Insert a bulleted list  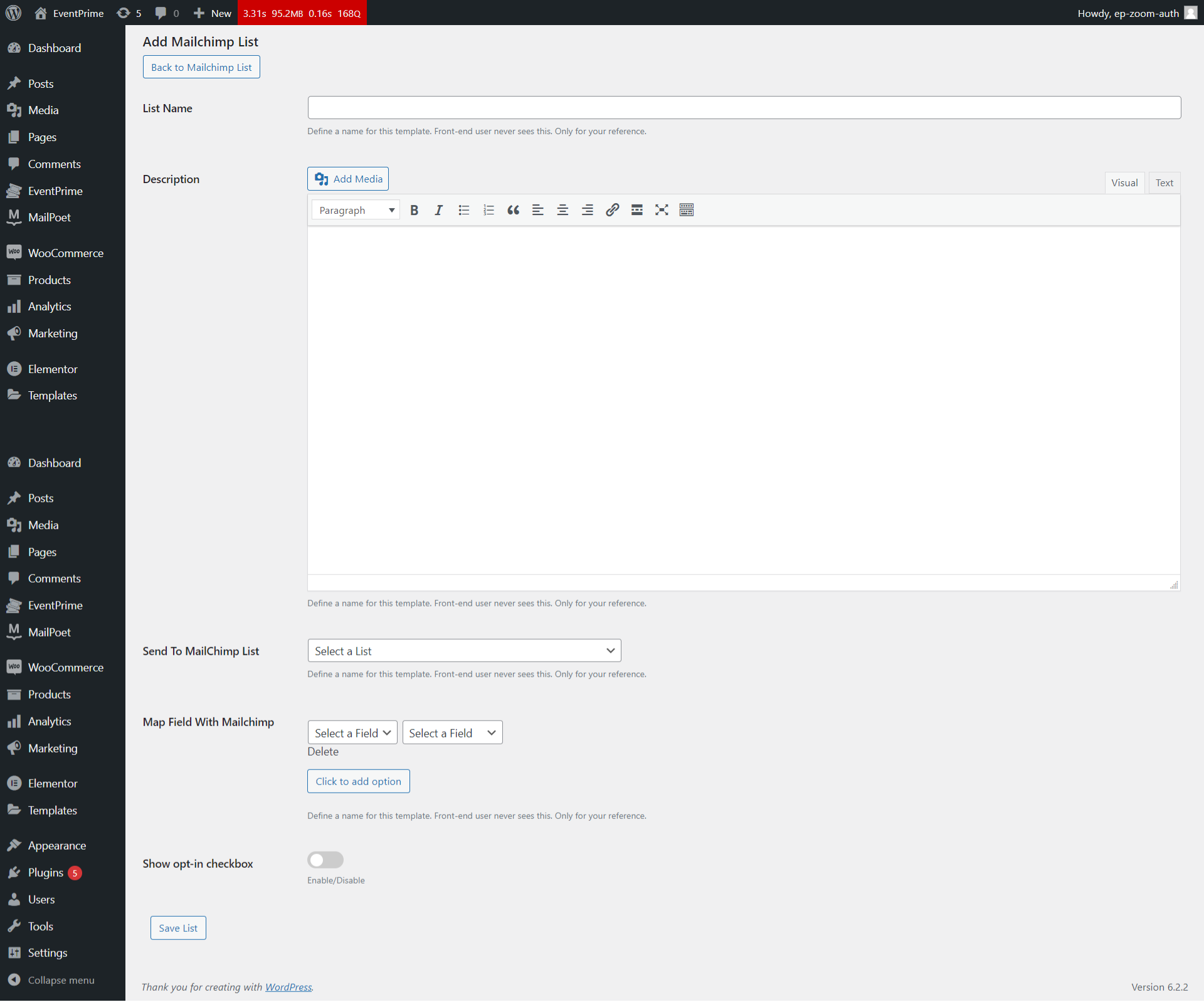tap(464, 210)
